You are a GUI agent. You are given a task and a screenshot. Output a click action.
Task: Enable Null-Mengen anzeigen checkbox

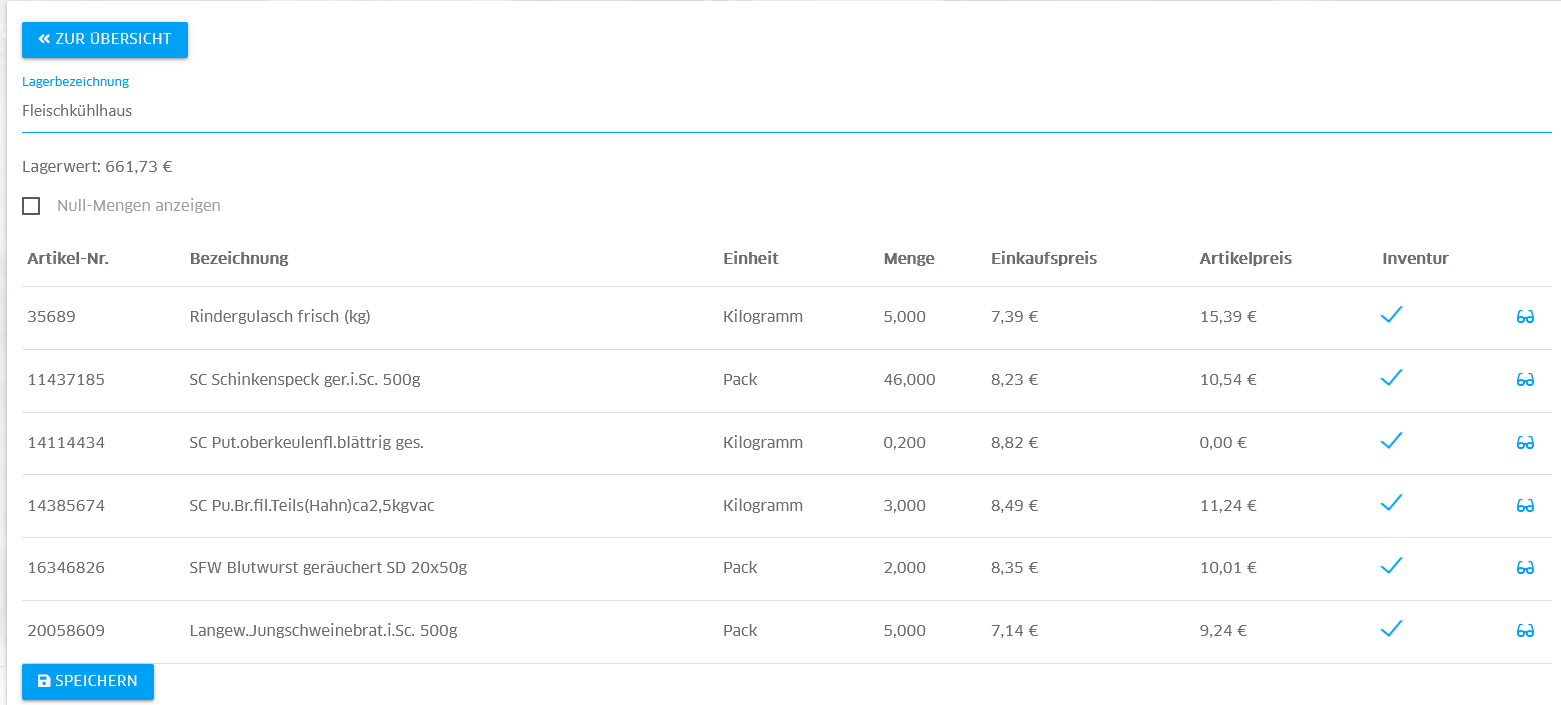31,206
